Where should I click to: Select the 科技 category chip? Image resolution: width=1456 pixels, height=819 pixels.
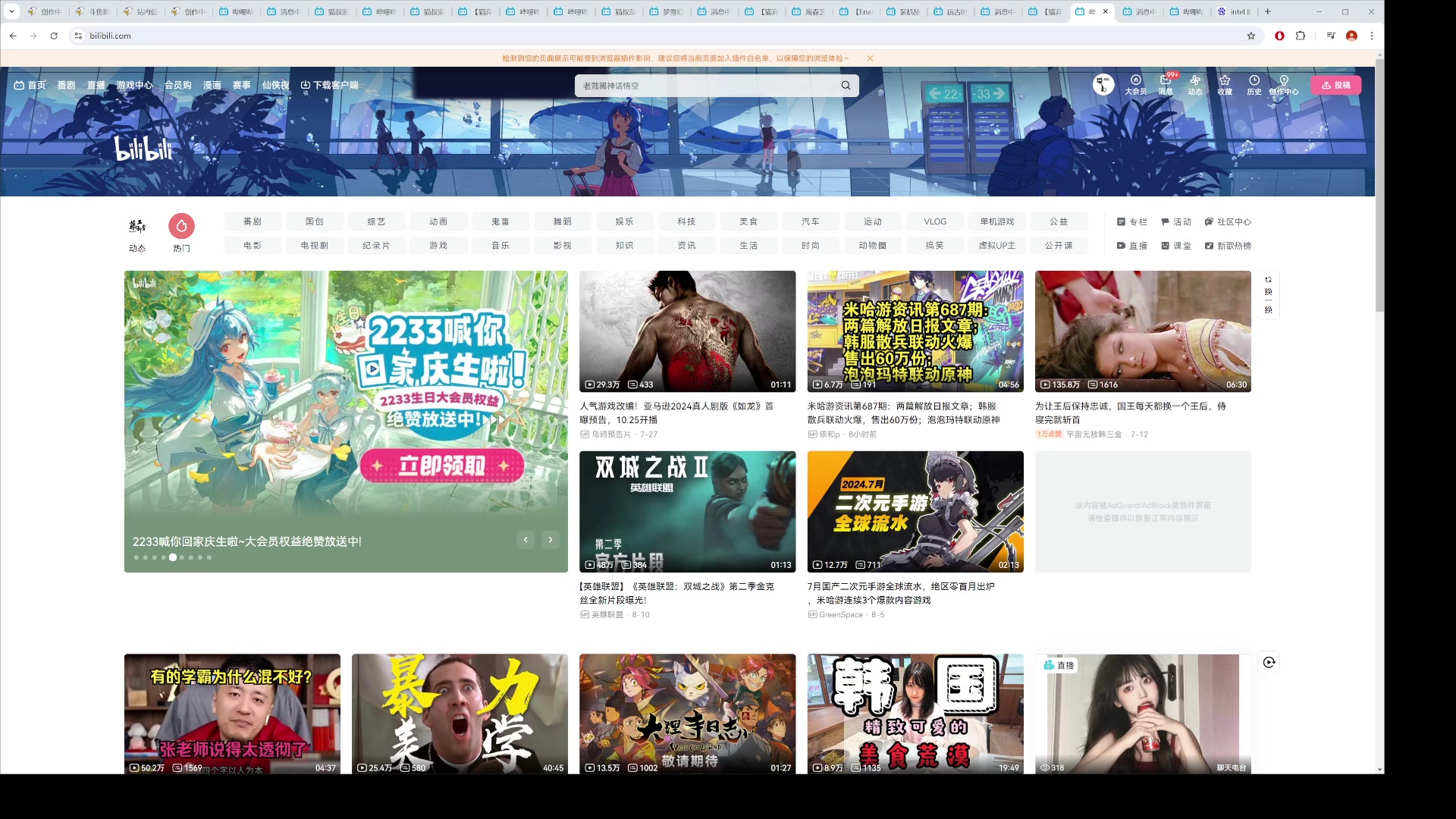686,221
